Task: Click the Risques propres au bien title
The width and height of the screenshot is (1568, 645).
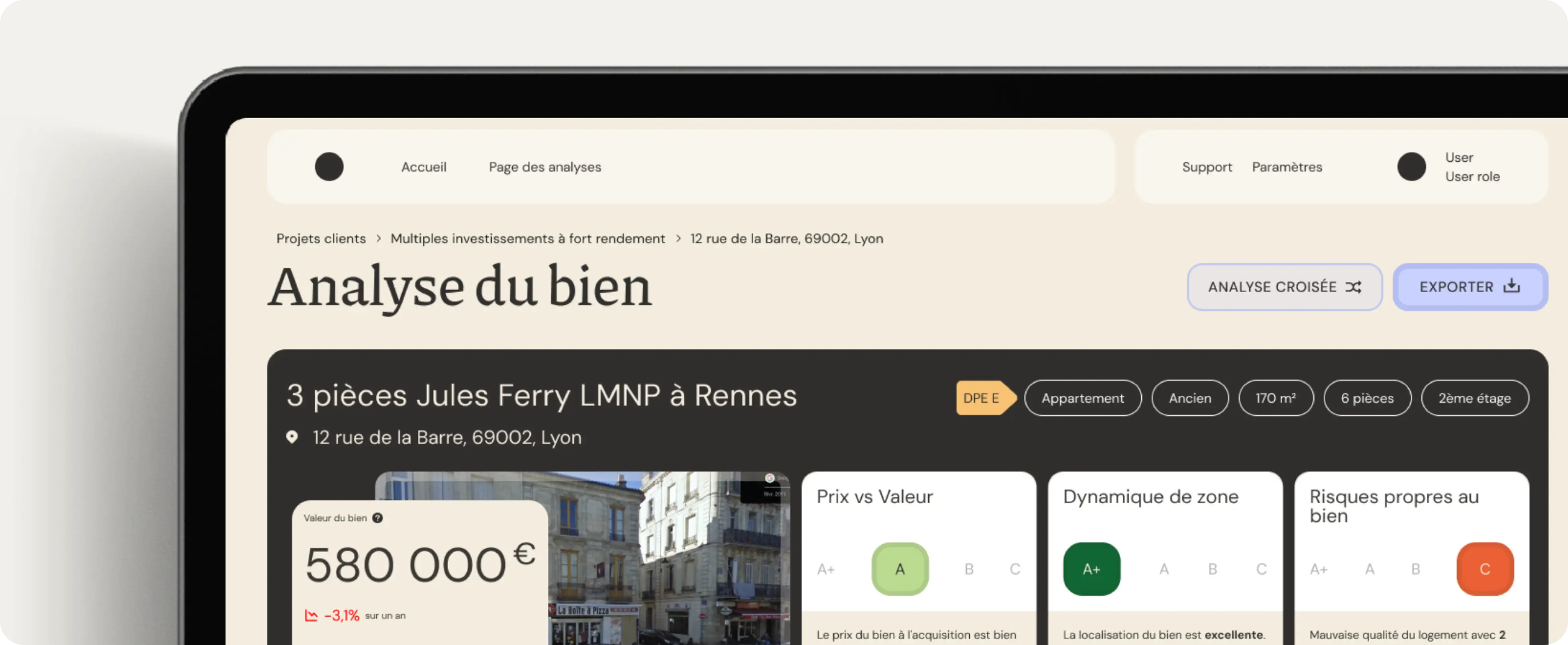Action: [1394, 506]
